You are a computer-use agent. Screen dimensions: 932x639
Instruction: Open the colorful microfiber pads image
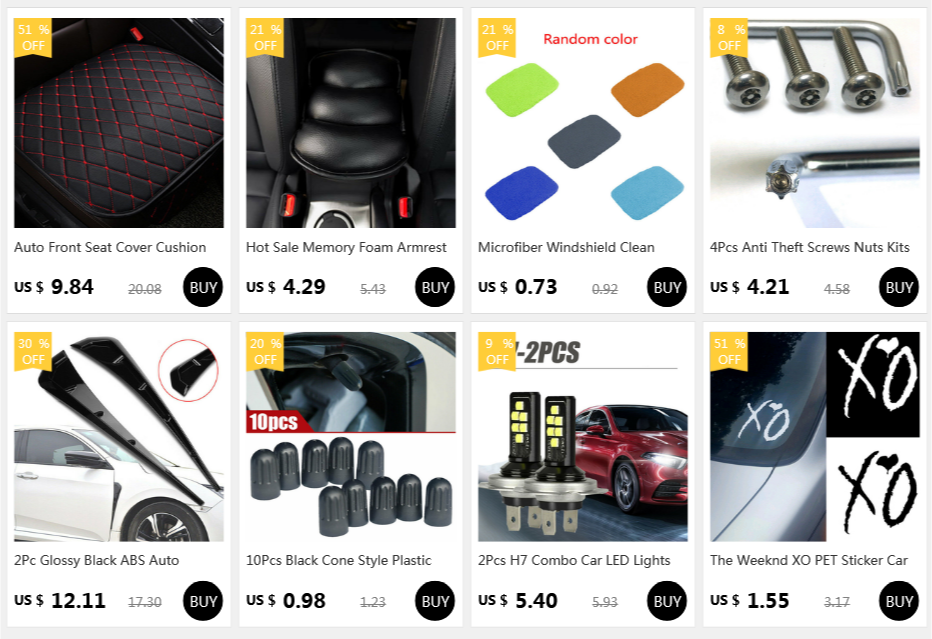(582, 122)
